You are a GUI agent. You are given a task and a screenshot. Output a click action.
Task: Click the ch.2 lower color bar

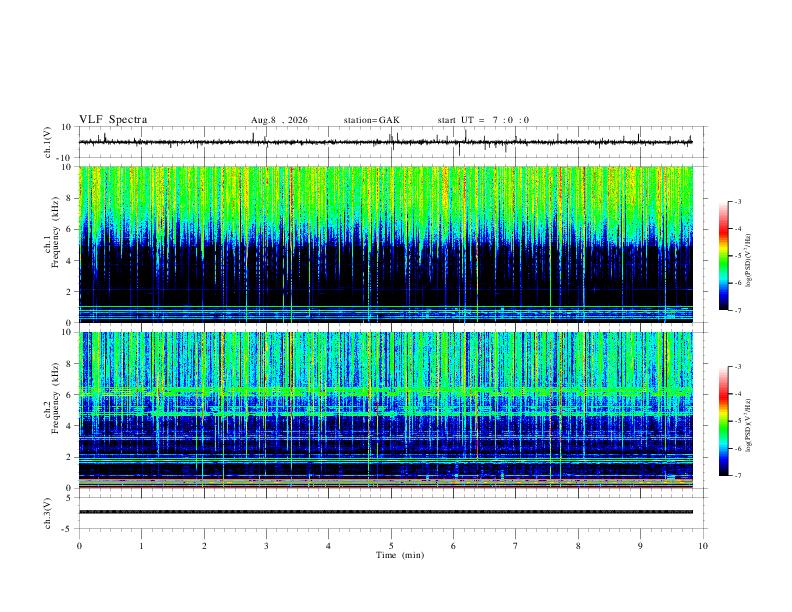click(723, 421)
